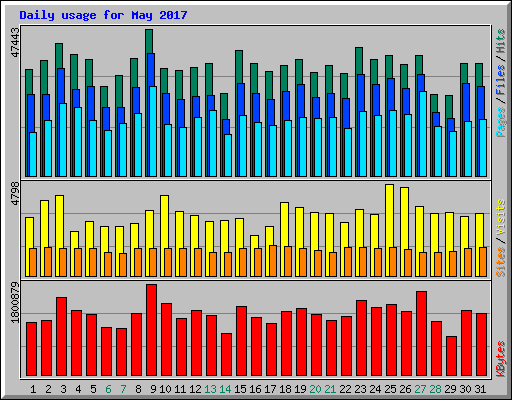Select green weekend day 21 label
Image resolution: width=512 pixels, height=400 pixels.
(330, 389)
